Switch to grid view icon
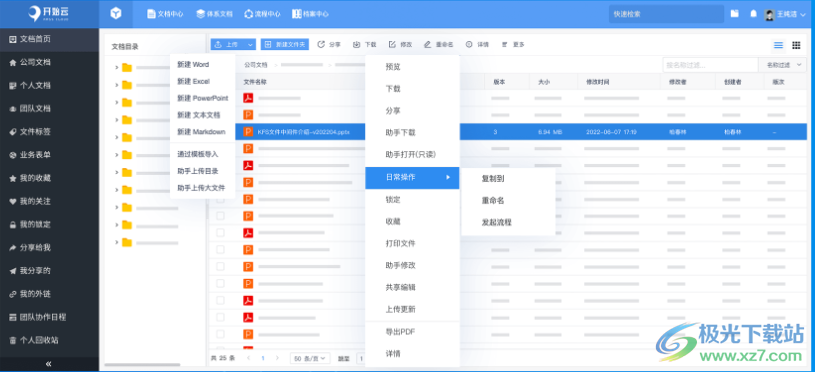 [x=796, y=45]
